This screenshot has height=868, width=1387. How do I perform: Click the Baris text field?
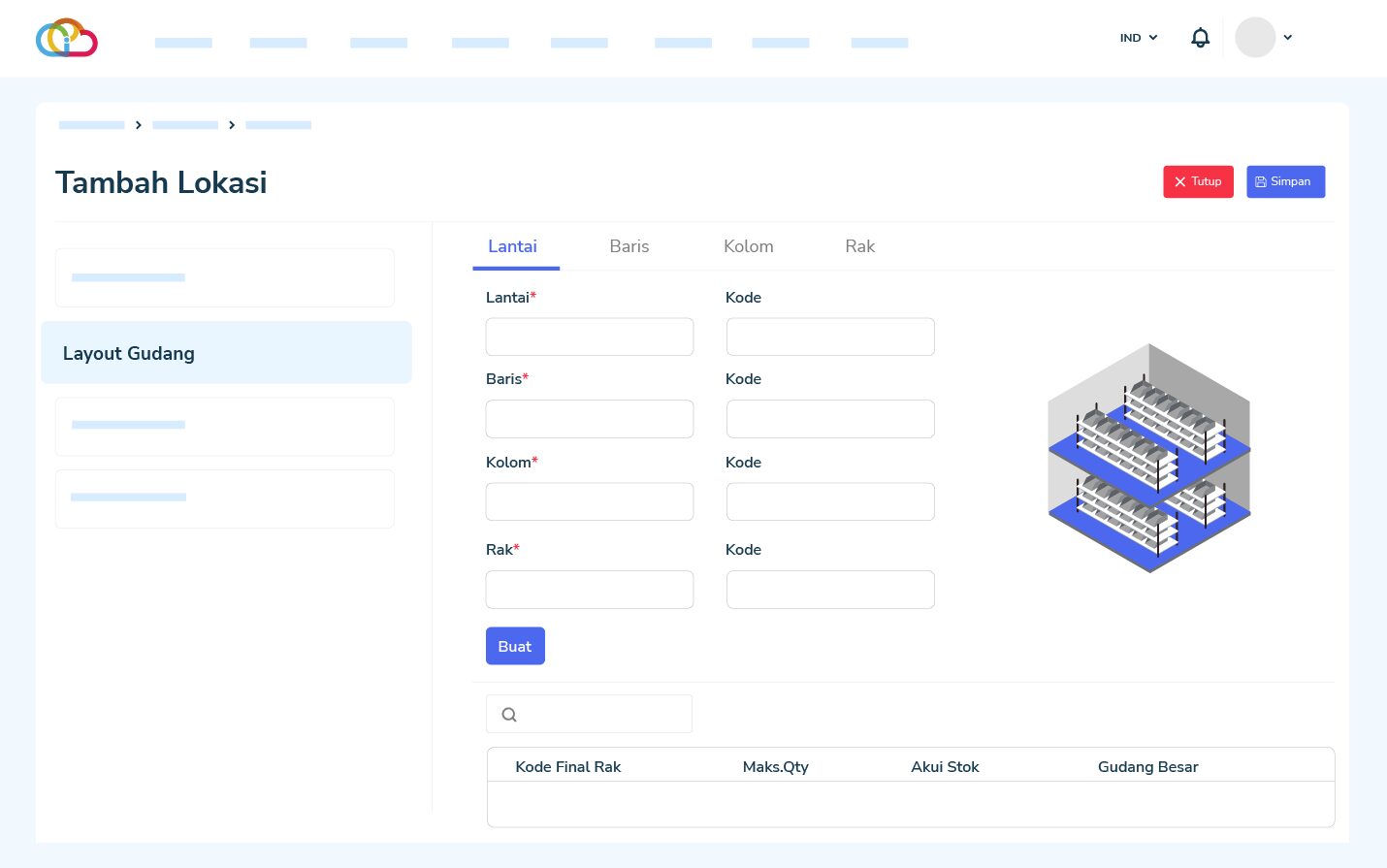[x=590, y=419]
